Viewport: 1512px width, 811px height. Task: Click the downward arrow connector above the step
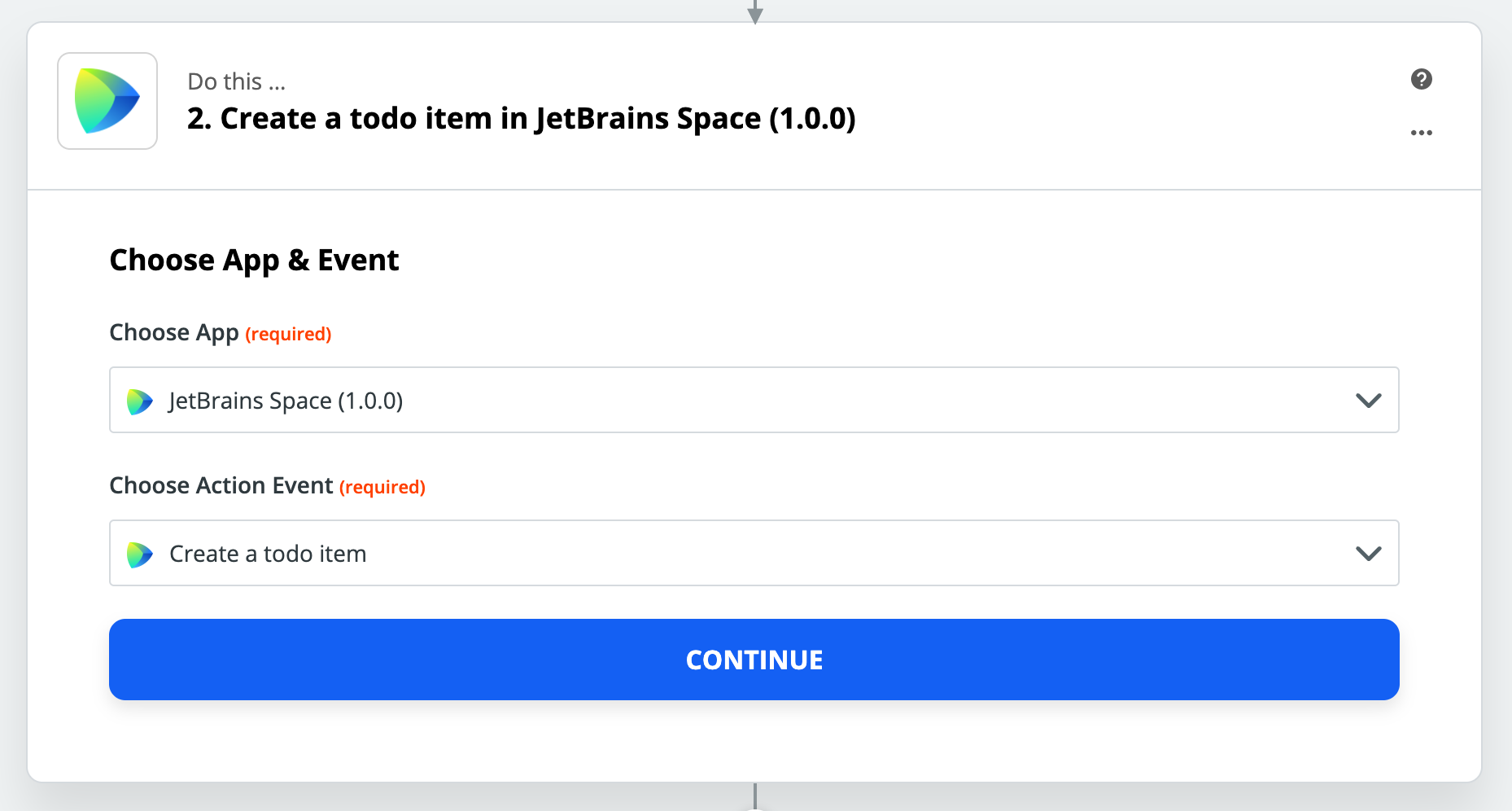755,11
